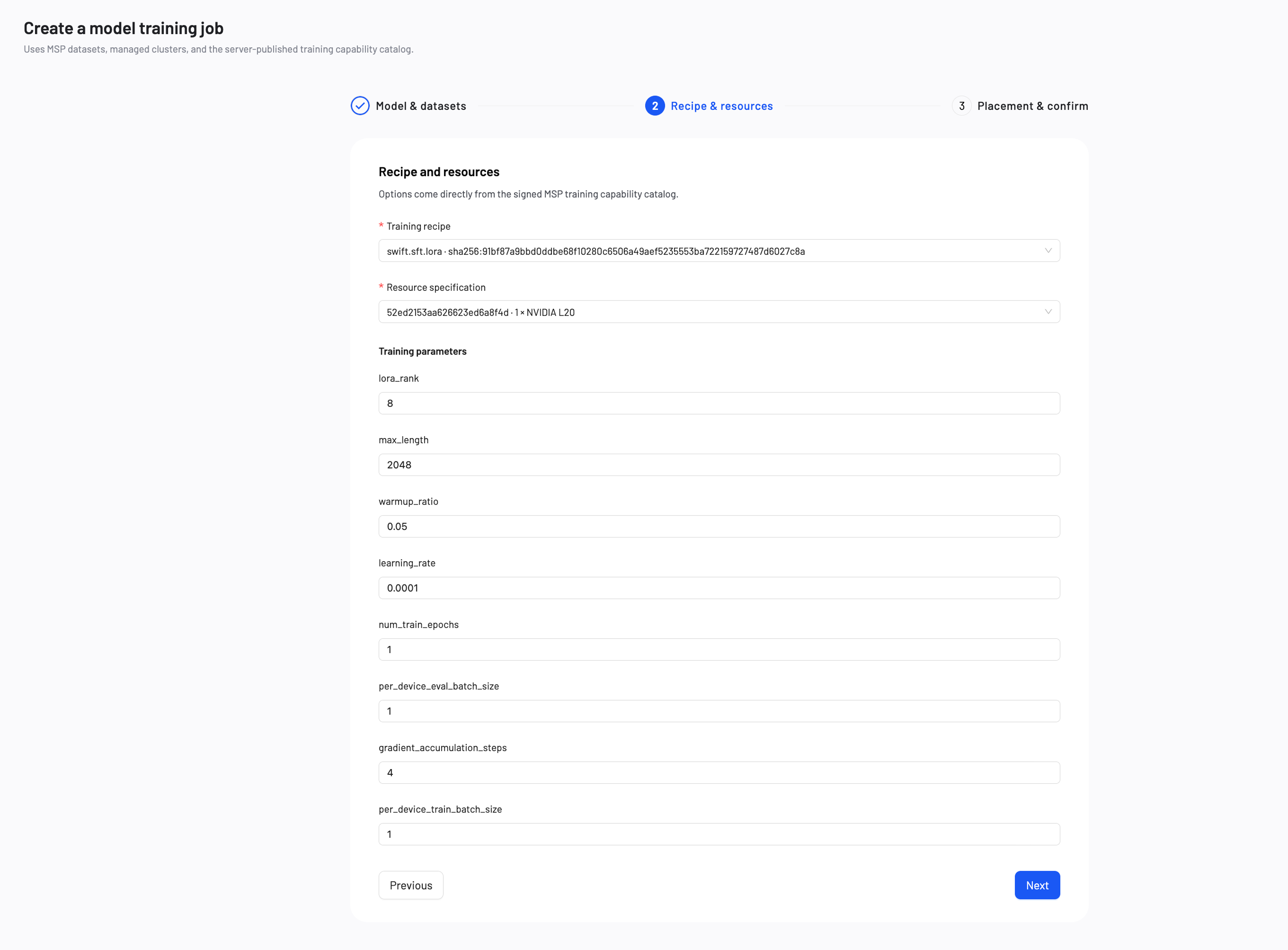Click the 'Recipe and resources' heading
Image resolution: width=1288 pixels, height=950 pixels.
pyautogui.click(x=439, y=172)
